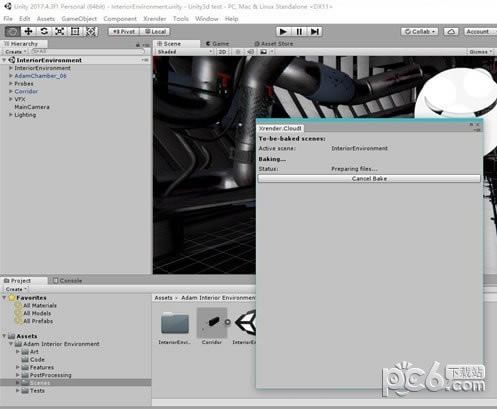
Task: Switch to the Game tab
Action: pos(217,44)
